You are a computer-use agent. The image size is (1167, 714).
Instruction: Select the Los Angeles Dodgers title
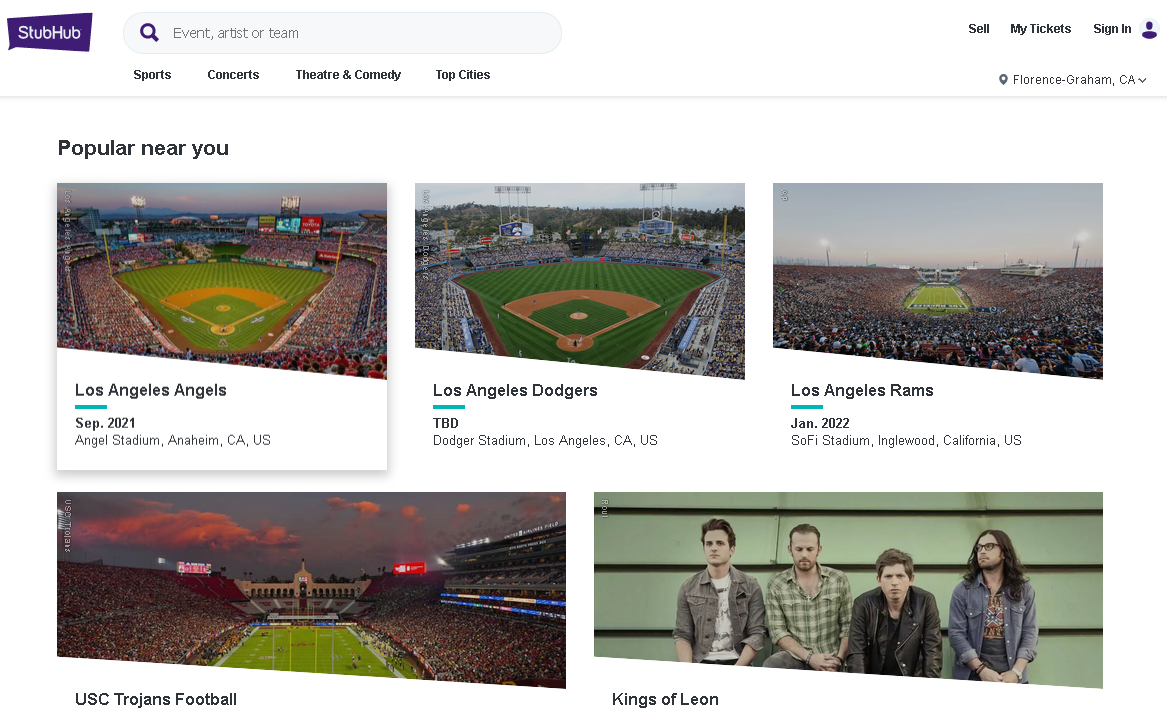pyautogui.click(x=515, y=390)
